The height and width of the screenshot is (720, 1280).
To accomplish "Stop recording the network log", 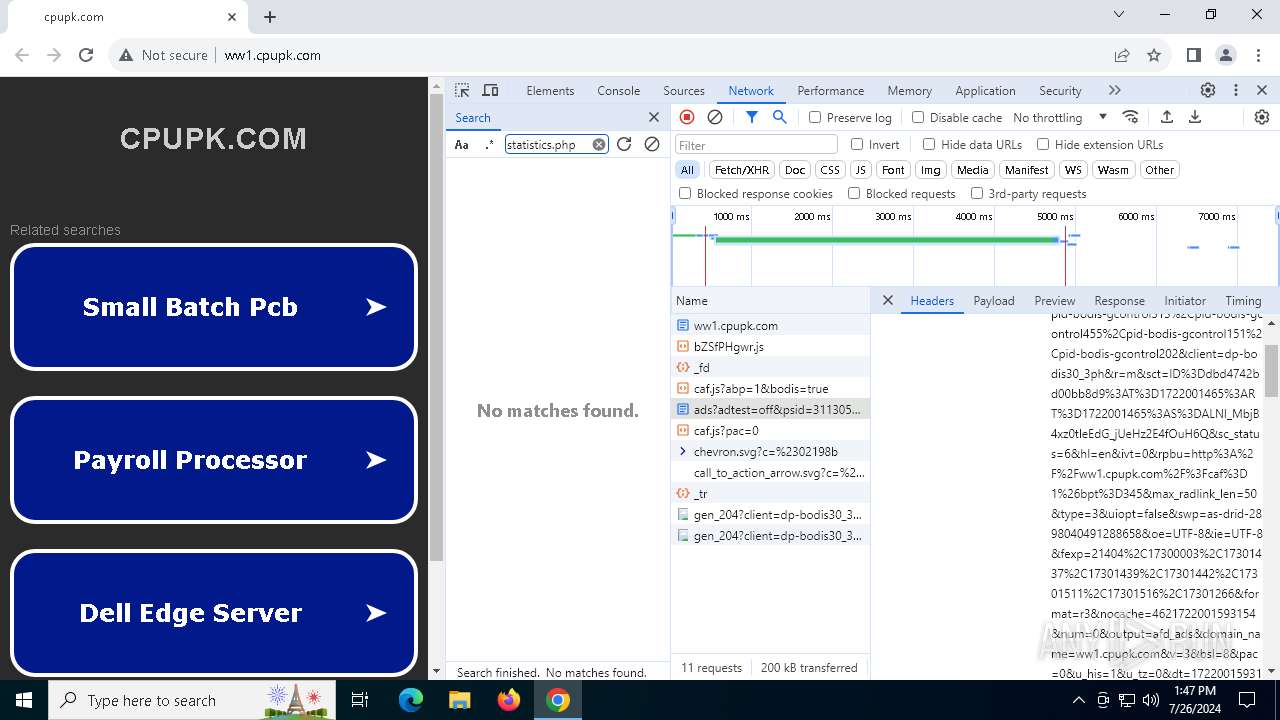I will pos(687,117).
